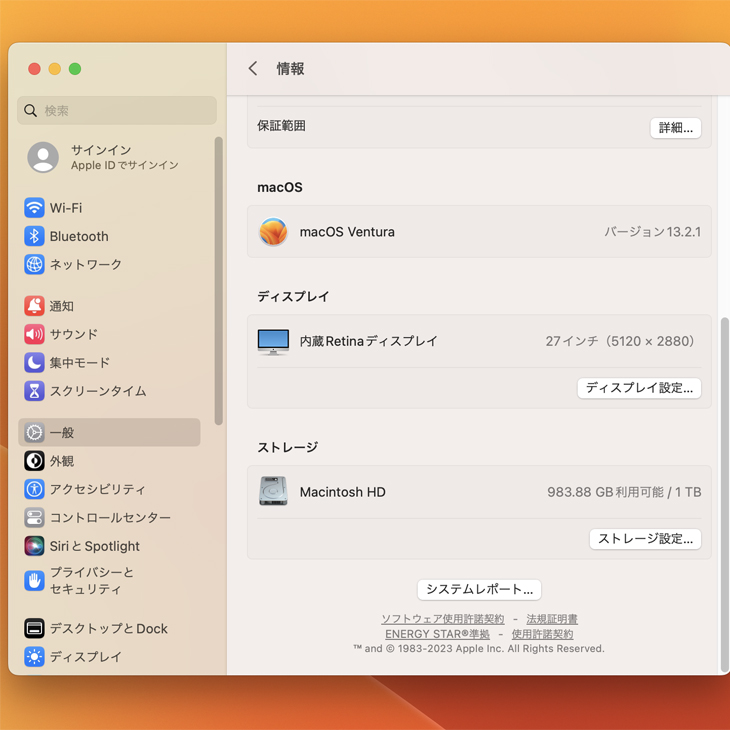730x730 pixels.
Task: Select the サウンド speaker icon
Action: pos(34,334)
